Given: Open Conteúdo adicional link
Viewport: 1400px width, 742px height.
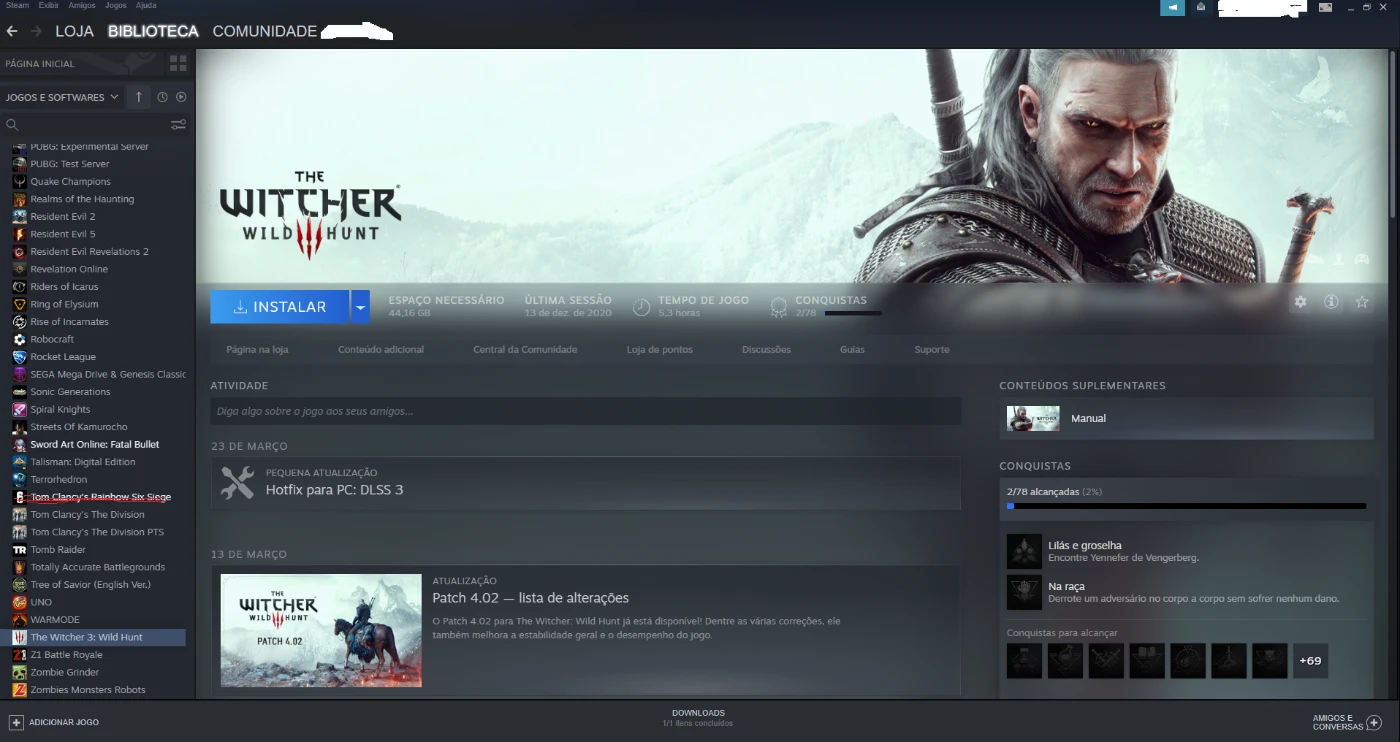Looking at the screenshot, I should pyautogui.click(x=381, y=349).
